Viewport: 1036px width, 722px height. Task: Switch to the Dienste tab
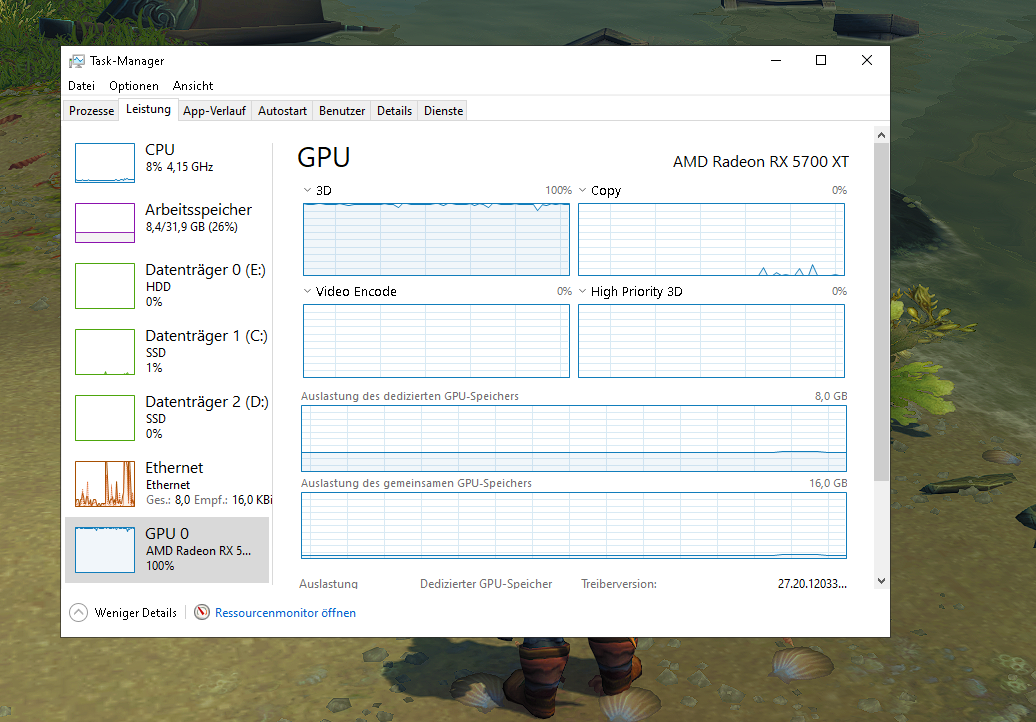point(443,111)
